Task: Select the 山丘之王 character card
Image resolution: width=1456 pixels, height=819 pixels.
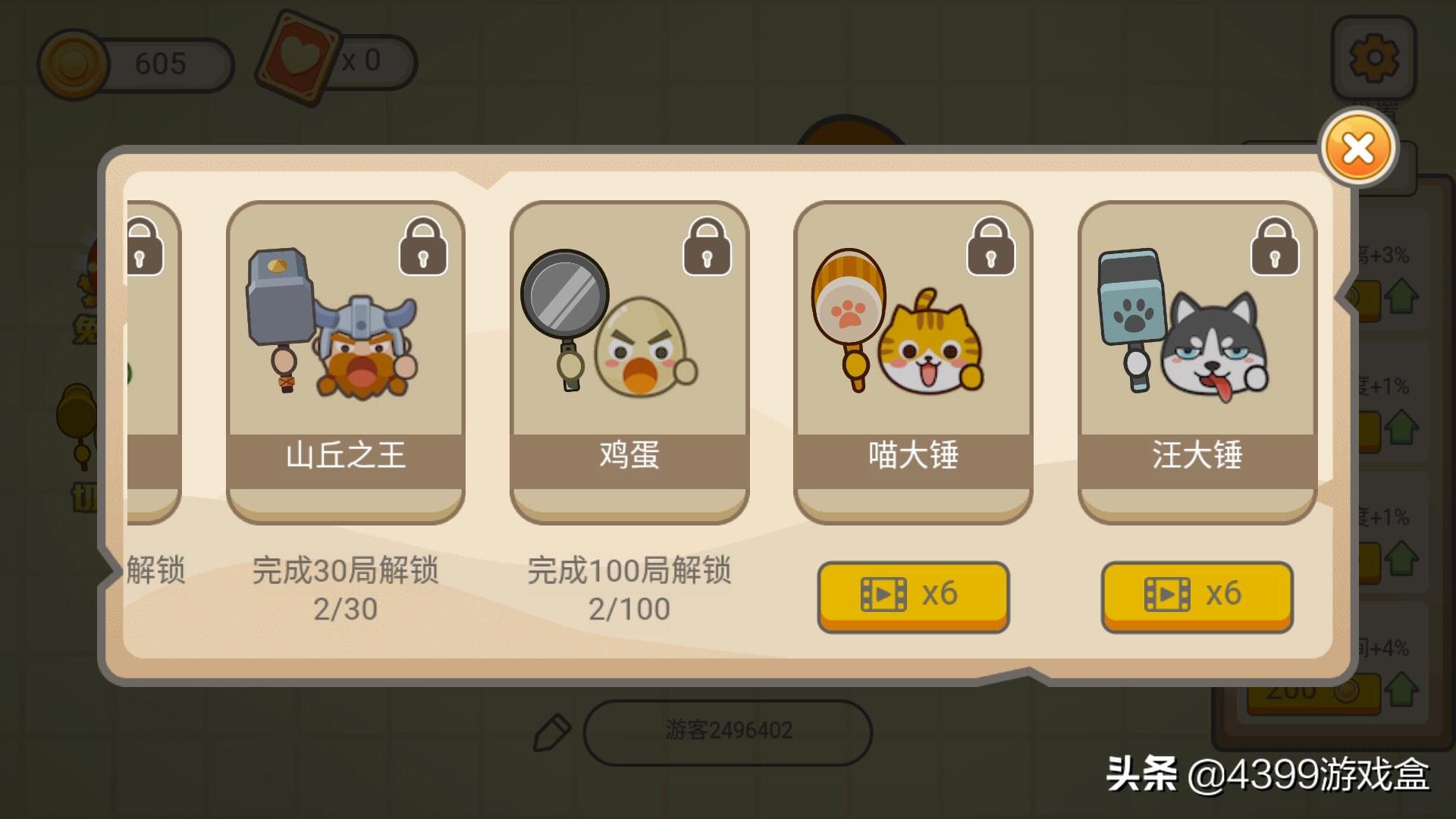Action: point(346,362)
